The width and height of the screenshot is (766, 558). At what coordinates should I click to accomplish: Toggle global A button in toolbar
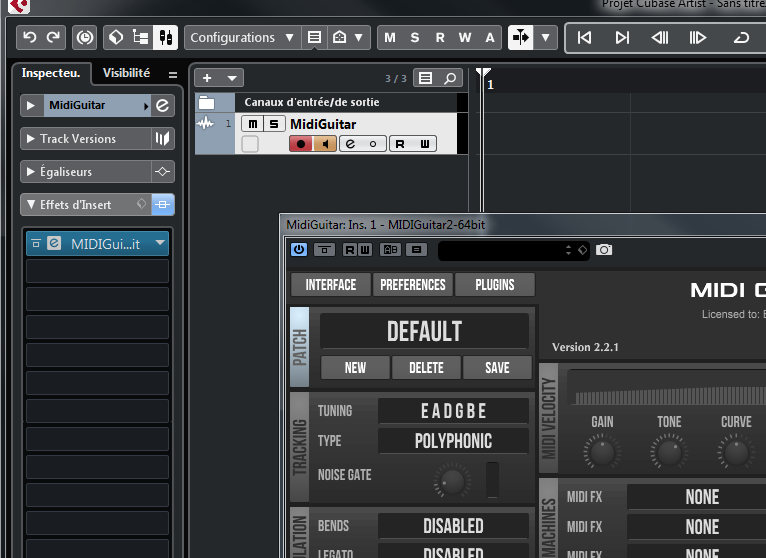point(489,38)
